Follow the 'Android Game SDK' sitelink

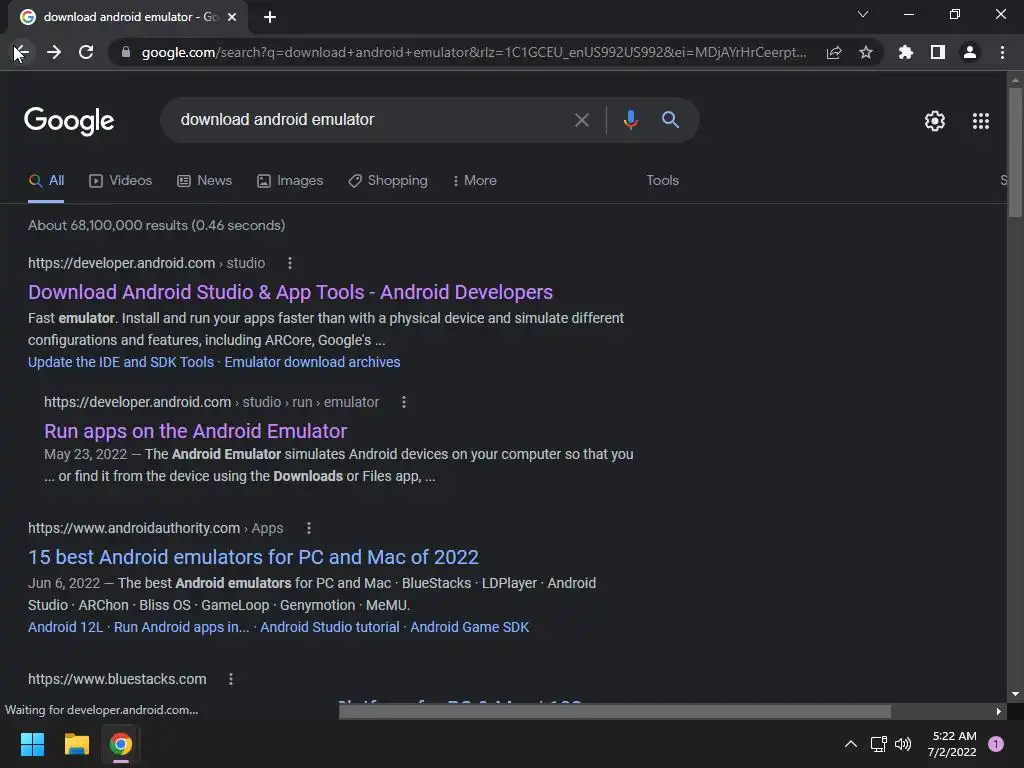470,627
